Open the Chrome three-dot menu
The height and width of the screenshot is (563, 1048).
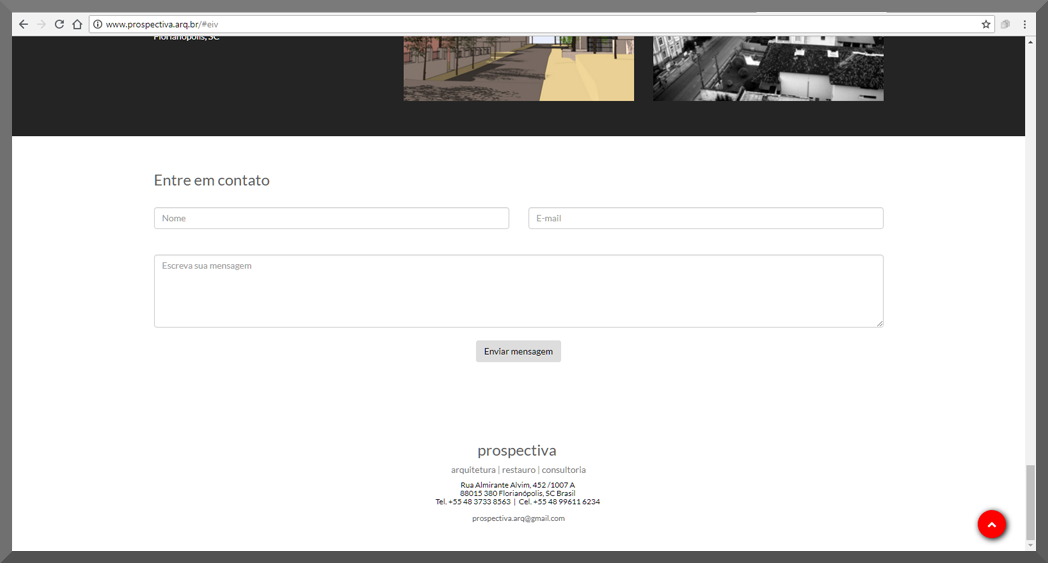pos(1025,24)
